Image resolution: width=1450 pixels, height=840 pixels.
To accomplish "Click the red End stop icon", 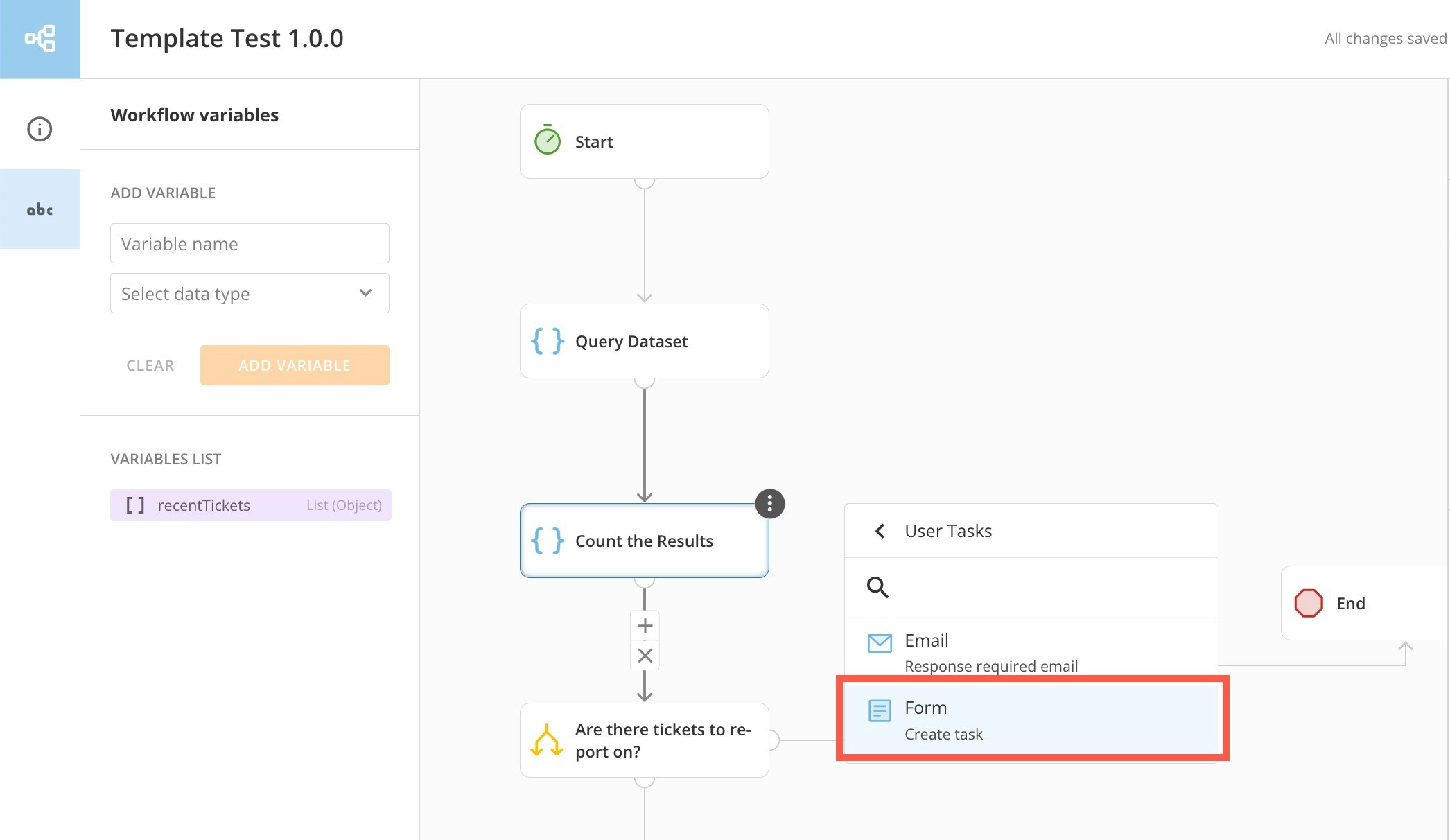I will coord(1308,603).
